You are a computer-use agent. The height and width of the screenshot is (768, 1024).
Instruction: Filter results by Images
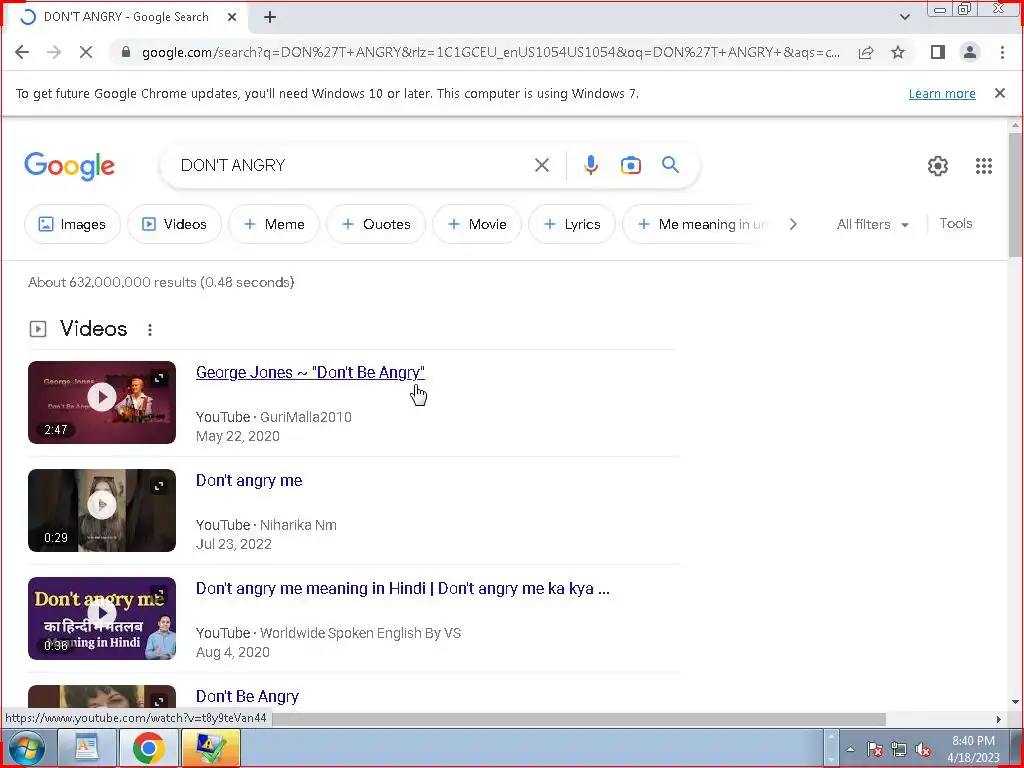pos(72,224)
